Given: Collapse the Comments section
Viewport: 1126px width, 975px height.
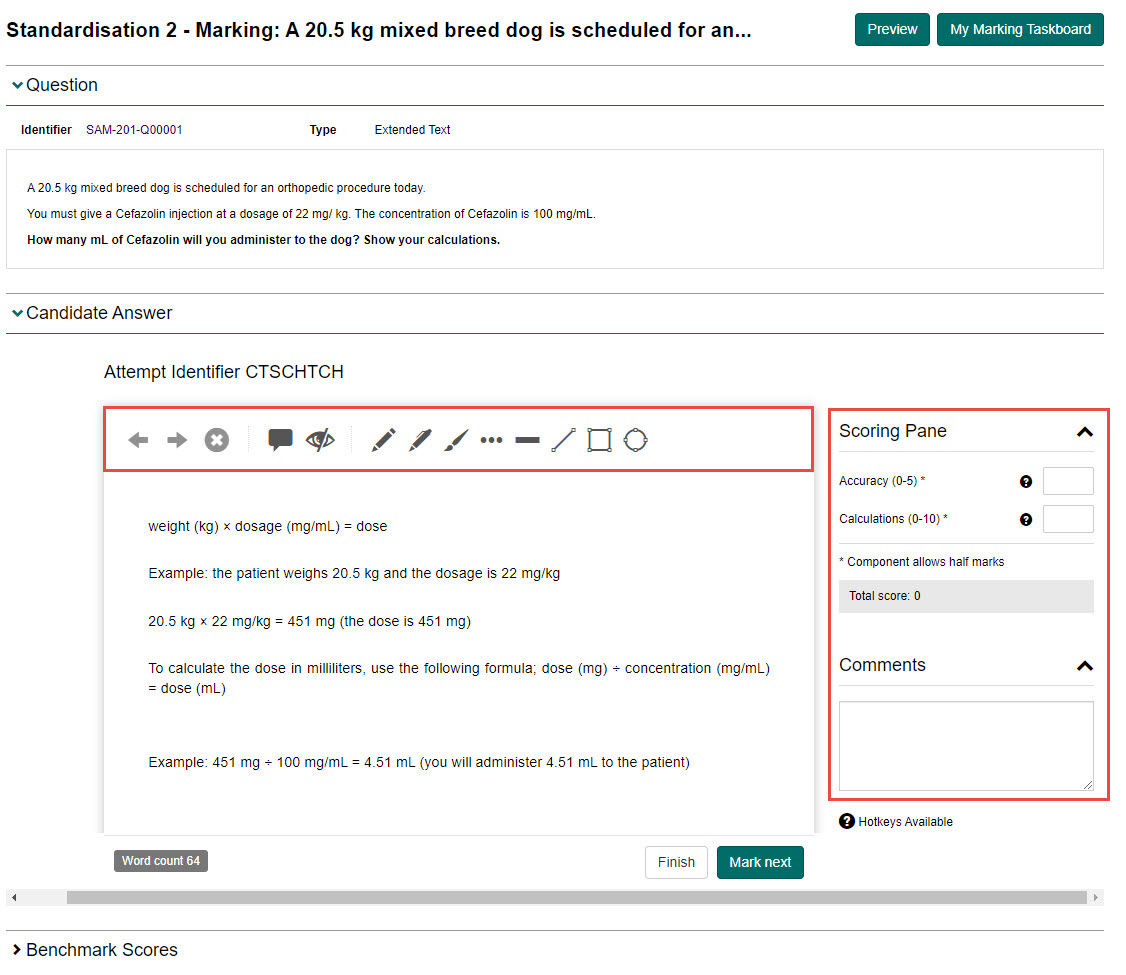Looking at the screenshot, I should (1084, 666).
